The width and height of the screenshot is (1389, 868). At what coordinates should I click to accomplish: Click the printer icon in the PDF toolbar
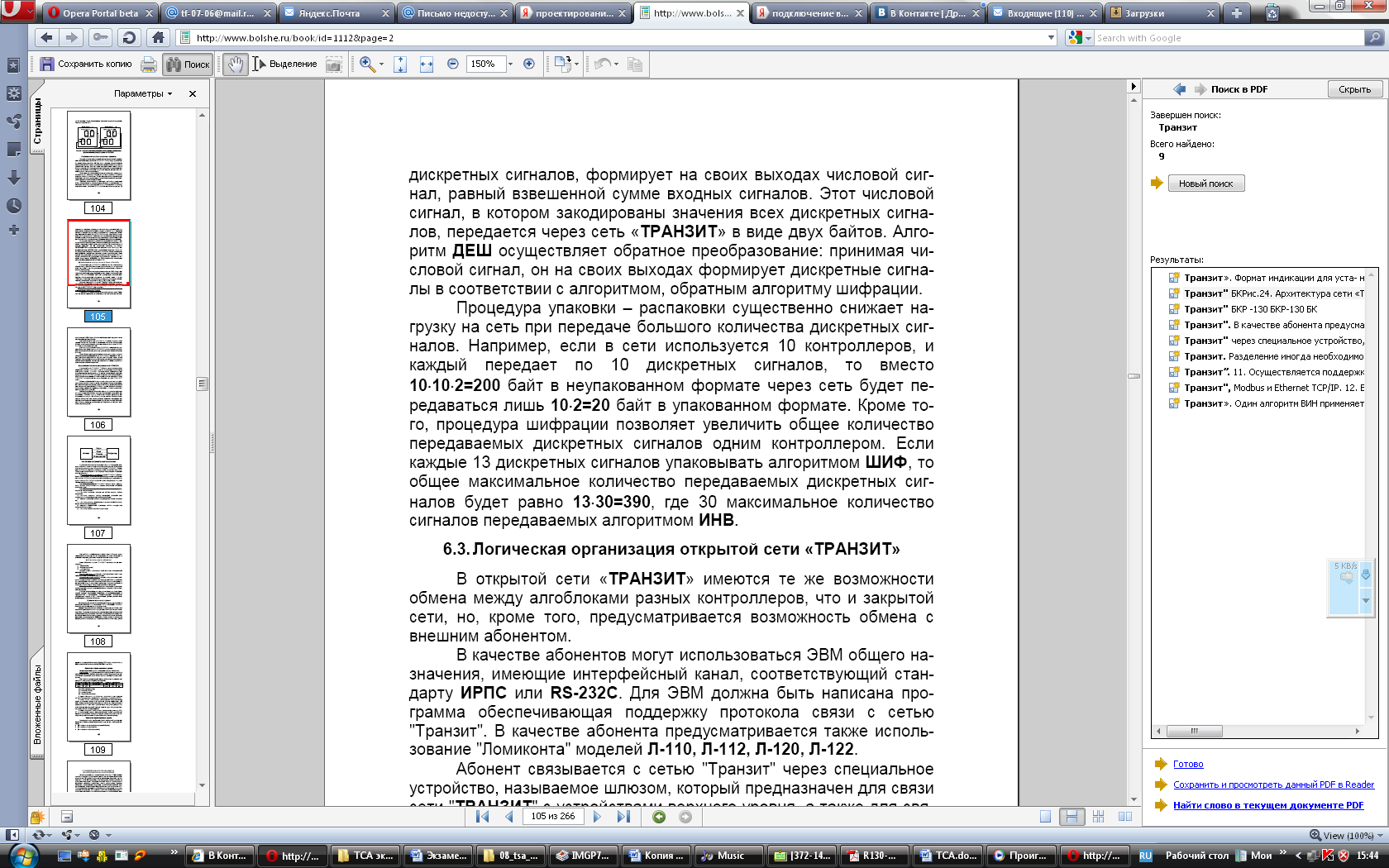tap(149, 64)
